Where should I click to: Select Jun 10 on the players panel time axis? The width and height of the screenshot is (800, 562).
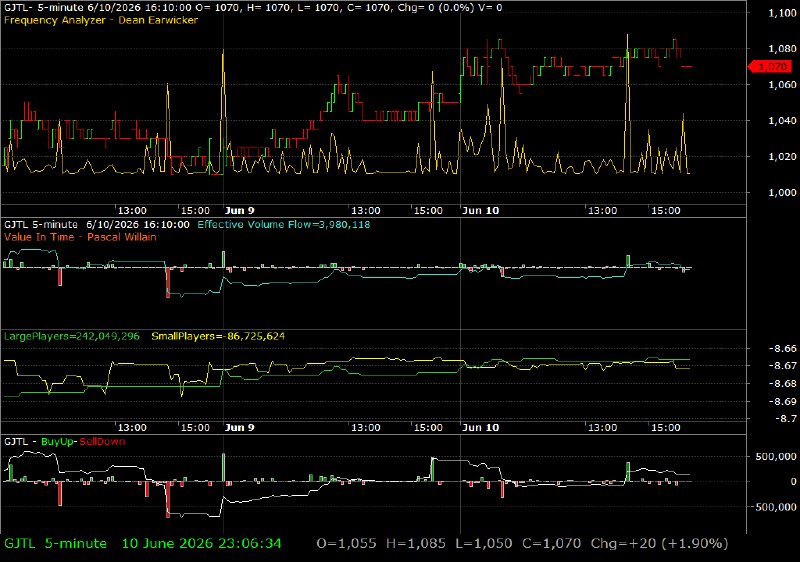[481, 427]
